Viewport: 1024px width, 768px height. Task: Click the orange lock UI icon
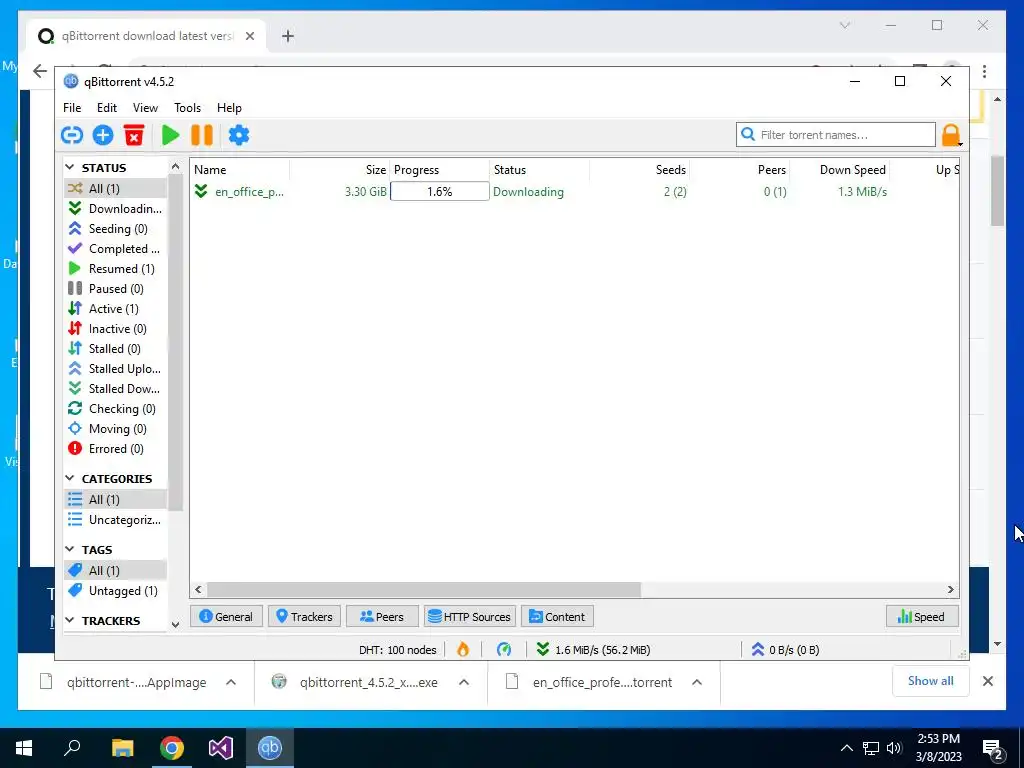tap(951, 135)
